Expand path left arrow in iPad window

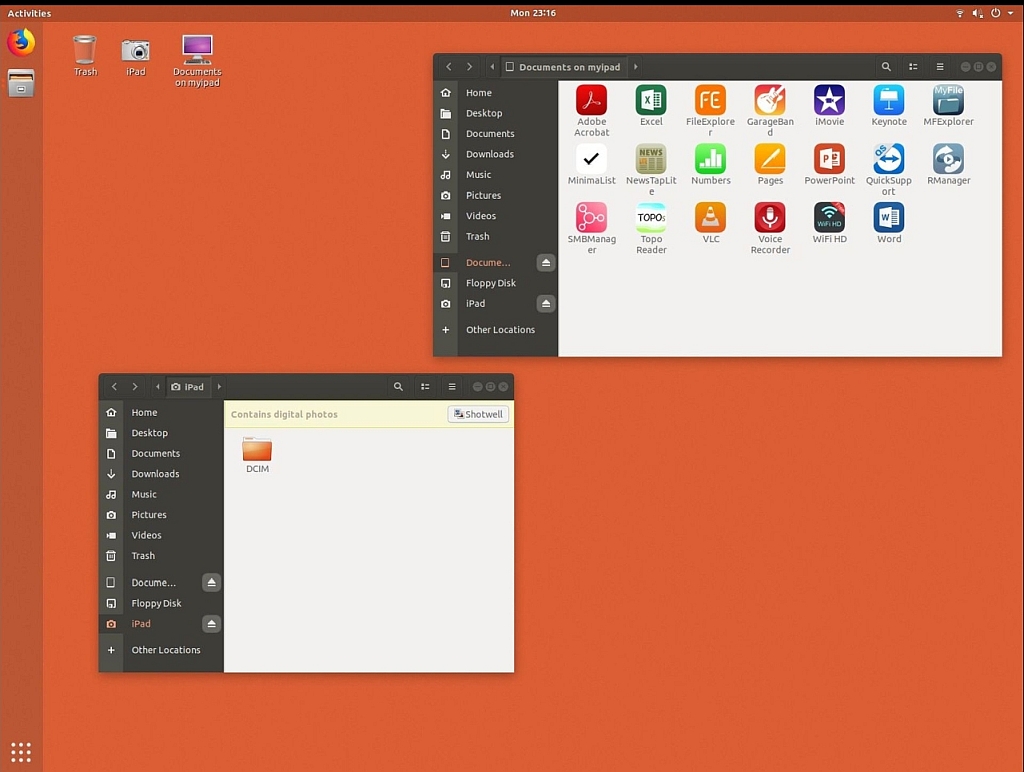(157, 387)
